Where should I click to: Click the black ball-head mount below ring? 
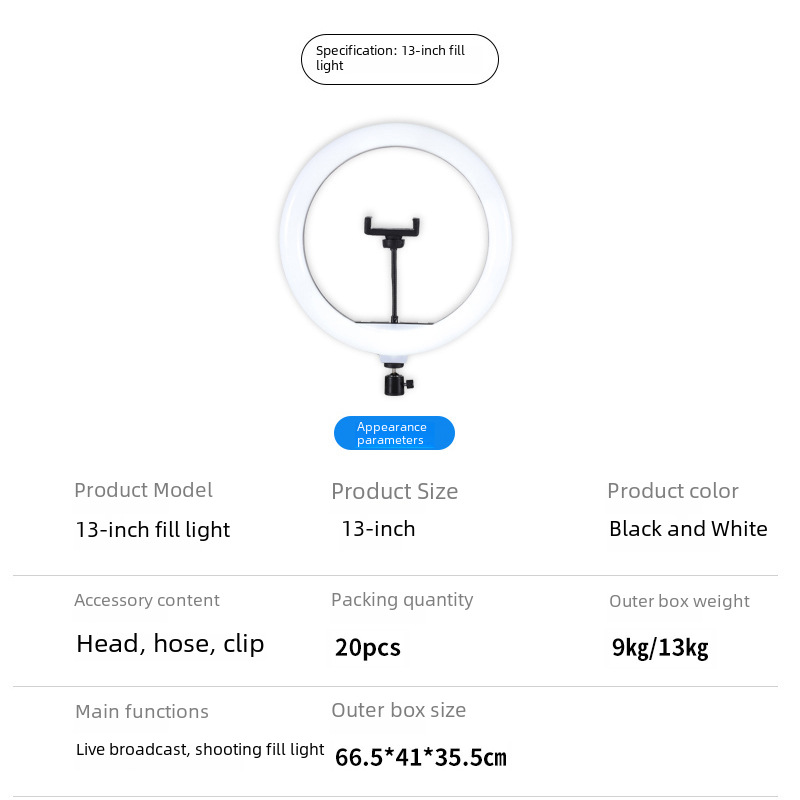(396, 382)
